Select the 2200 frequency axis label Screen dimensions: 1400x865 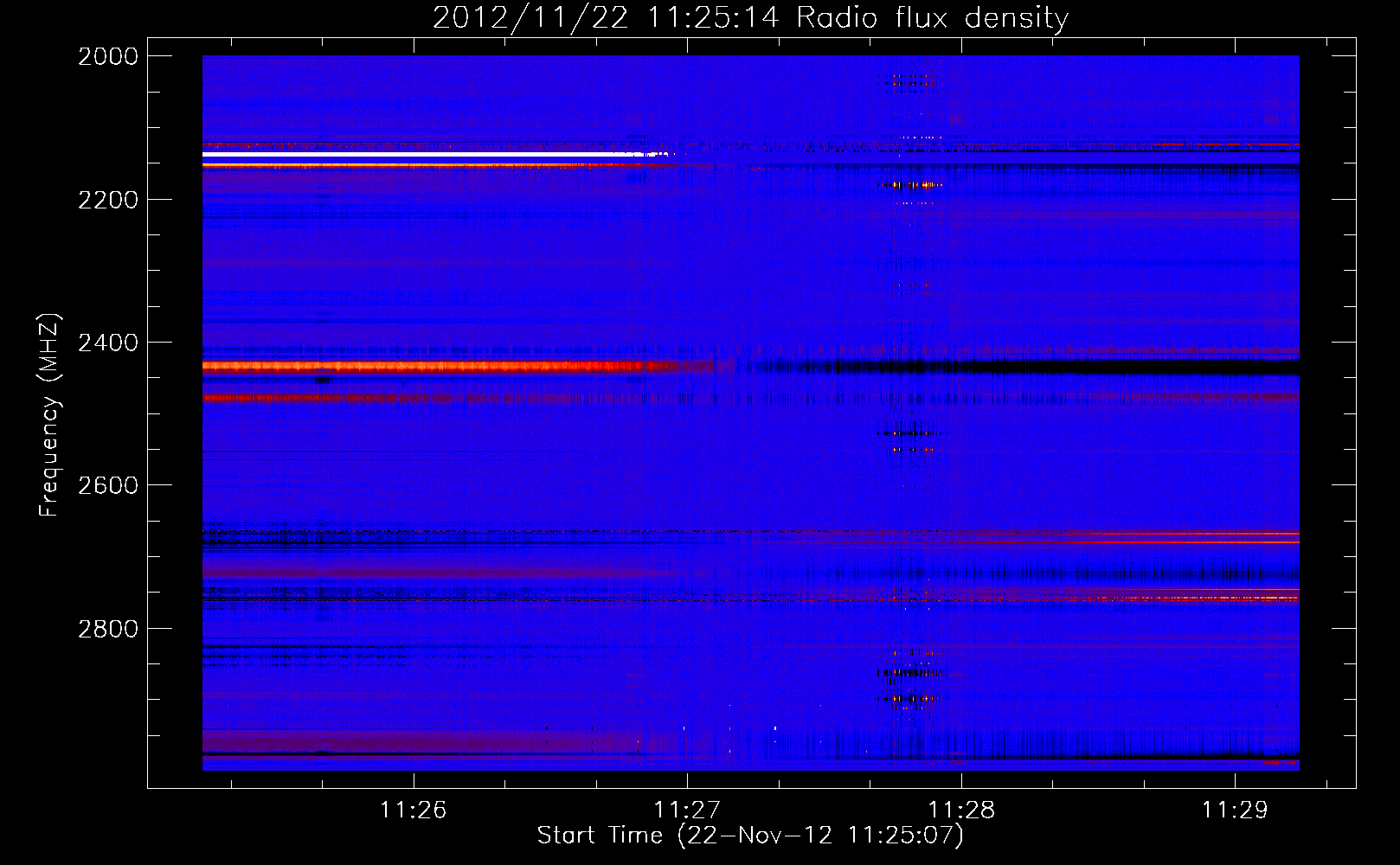(x=108, y=200)
